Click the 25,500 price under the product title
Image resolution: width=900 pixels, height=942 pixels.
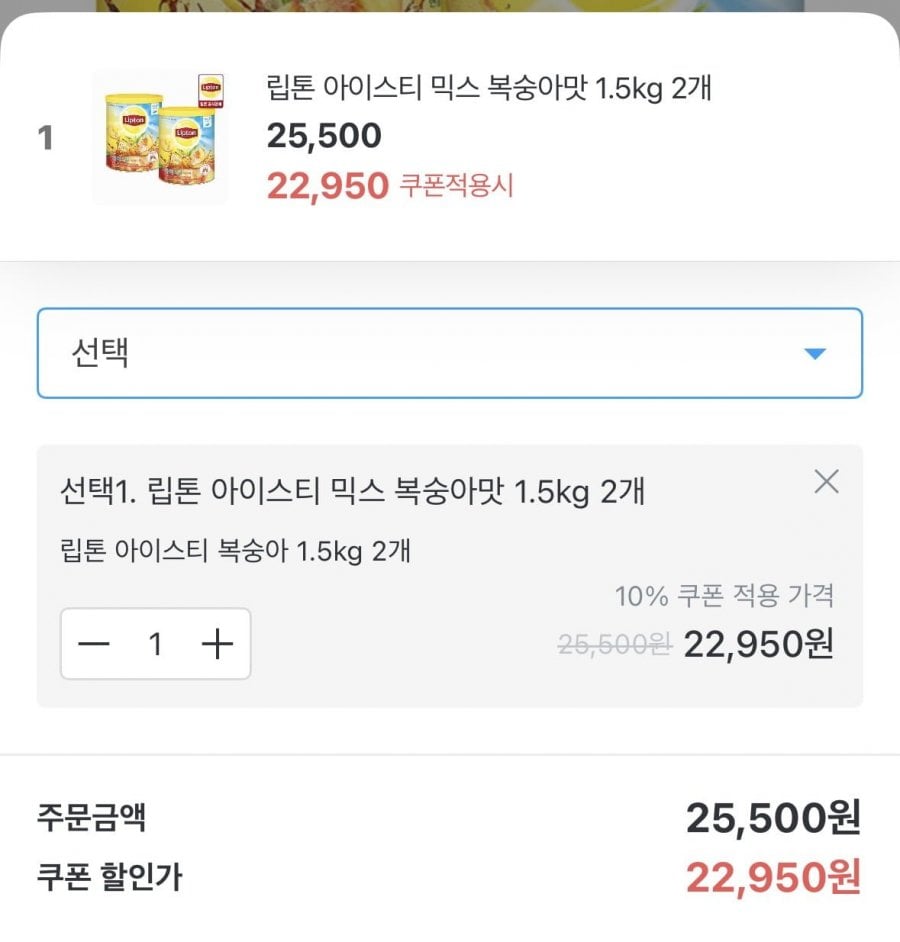tap(324, 136)
